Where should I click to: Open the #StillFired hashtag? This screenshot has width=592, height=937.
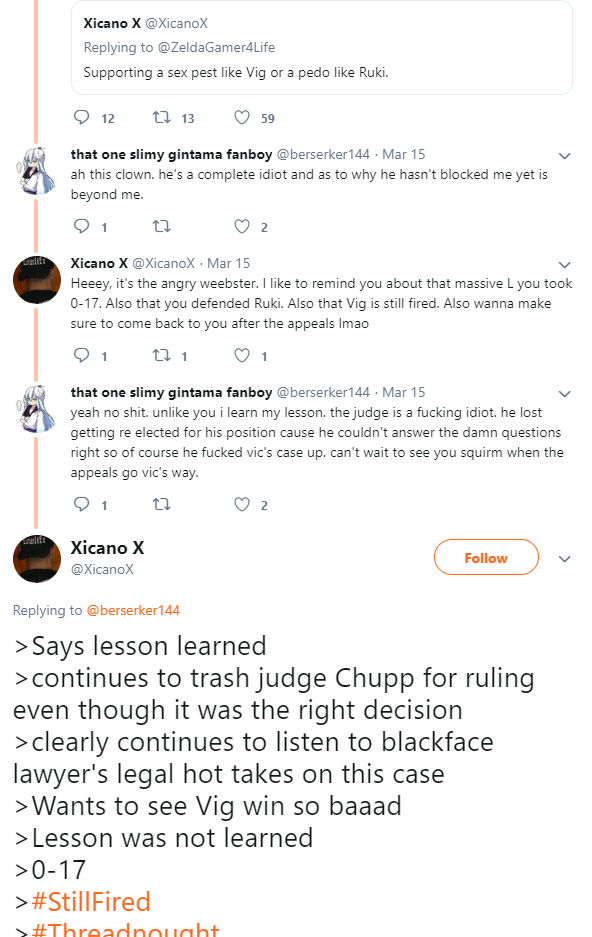pyautogui.click(x=91, y=901)
